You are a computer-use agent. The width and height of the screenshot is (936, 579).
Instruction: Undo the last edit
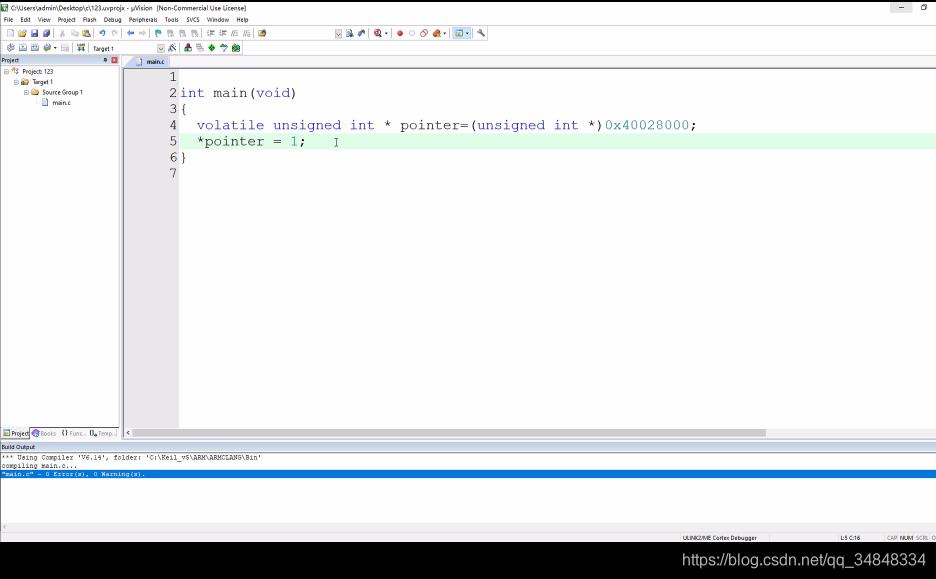pyautogui.click(x=102, y=33)
